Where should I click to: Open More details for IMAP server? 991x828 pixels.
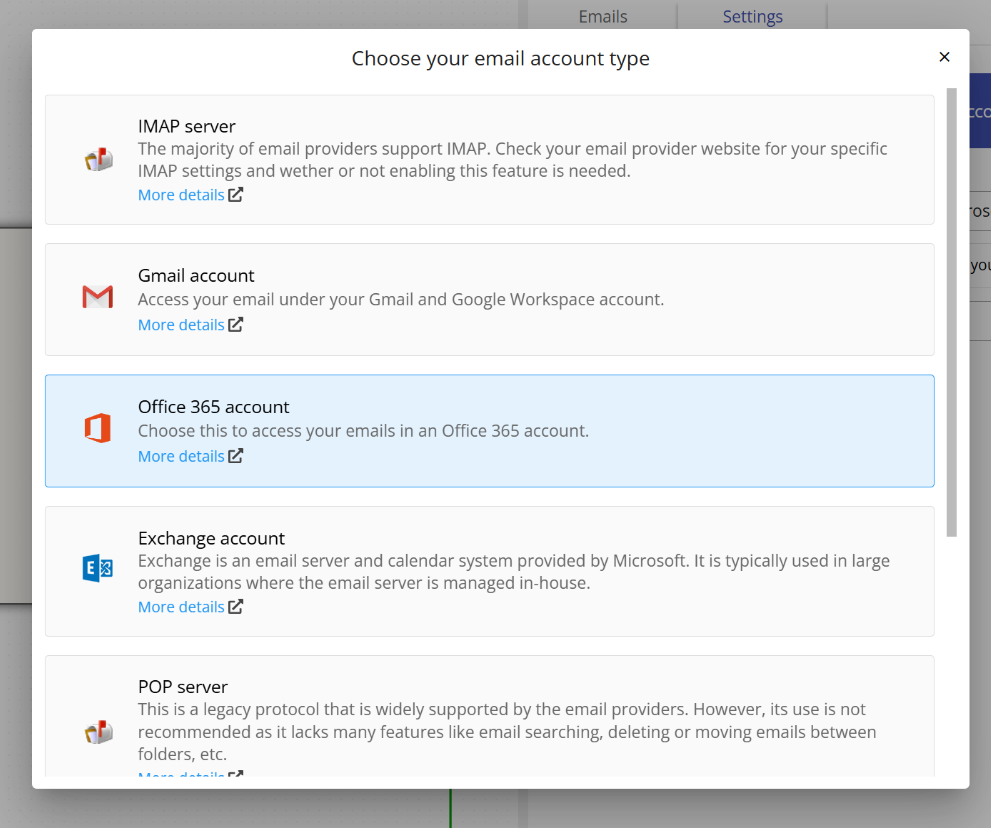tap(181, 194)
